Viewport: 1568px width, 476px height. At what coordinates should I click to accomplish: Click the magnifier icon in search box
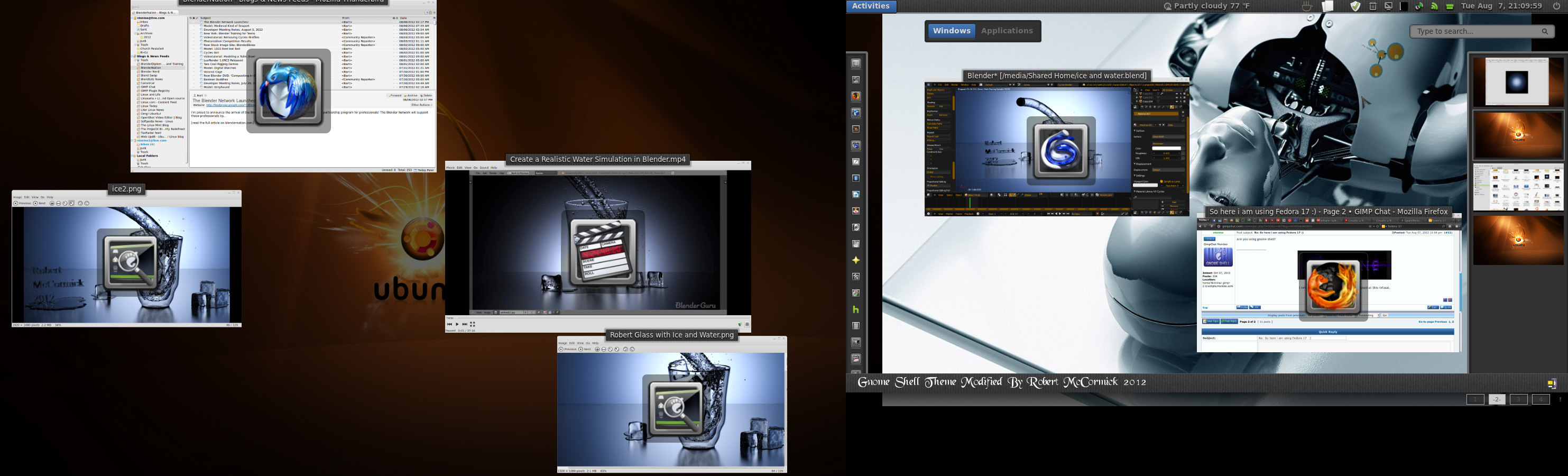(x=1544, y=31)
